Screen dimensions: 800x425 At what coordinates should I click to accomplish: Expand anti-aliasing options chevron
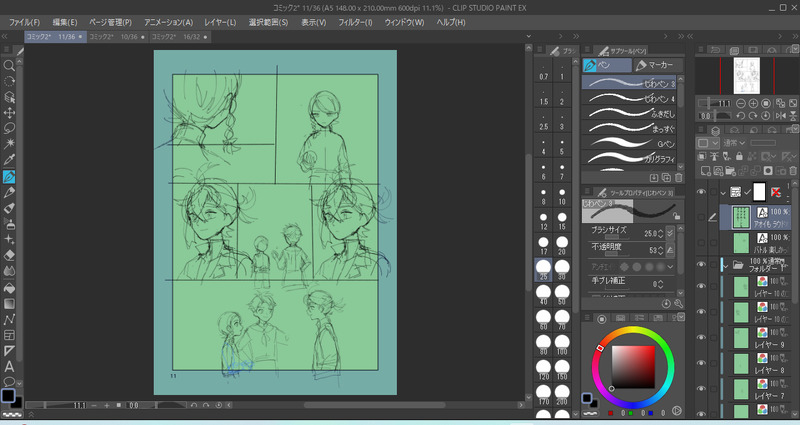670,267
